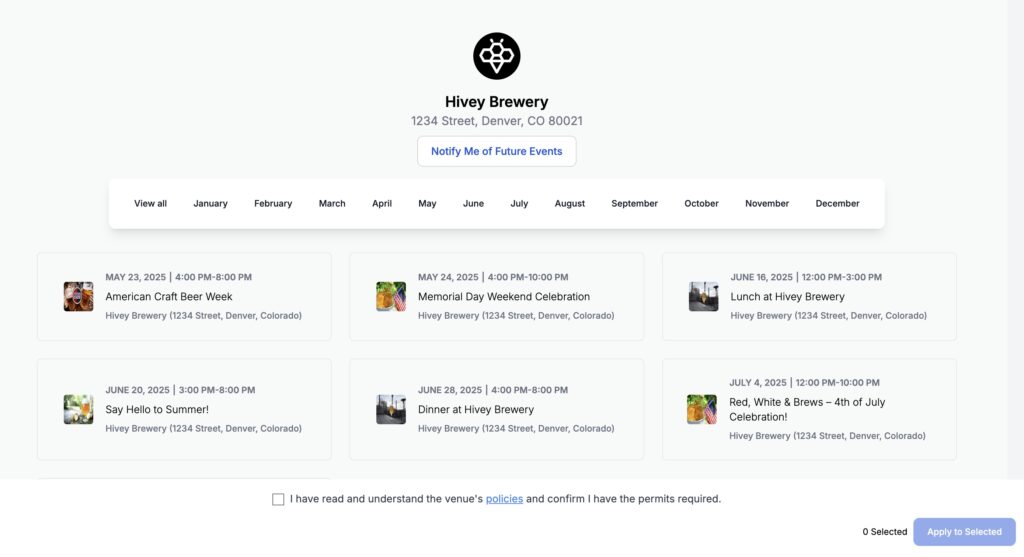Open the venue policies link
1024x557 pixels.
click(x=504, y=499)
